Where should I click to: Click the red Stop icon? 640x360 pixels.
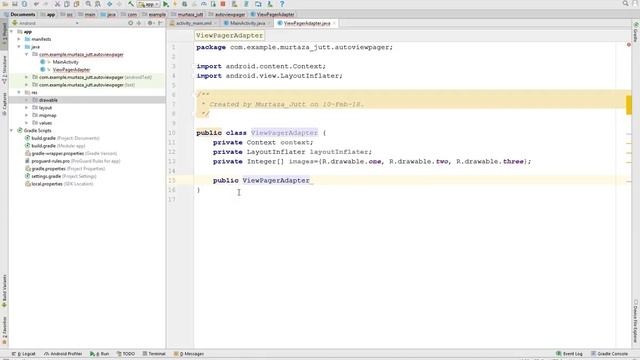[x=223, y=4]
